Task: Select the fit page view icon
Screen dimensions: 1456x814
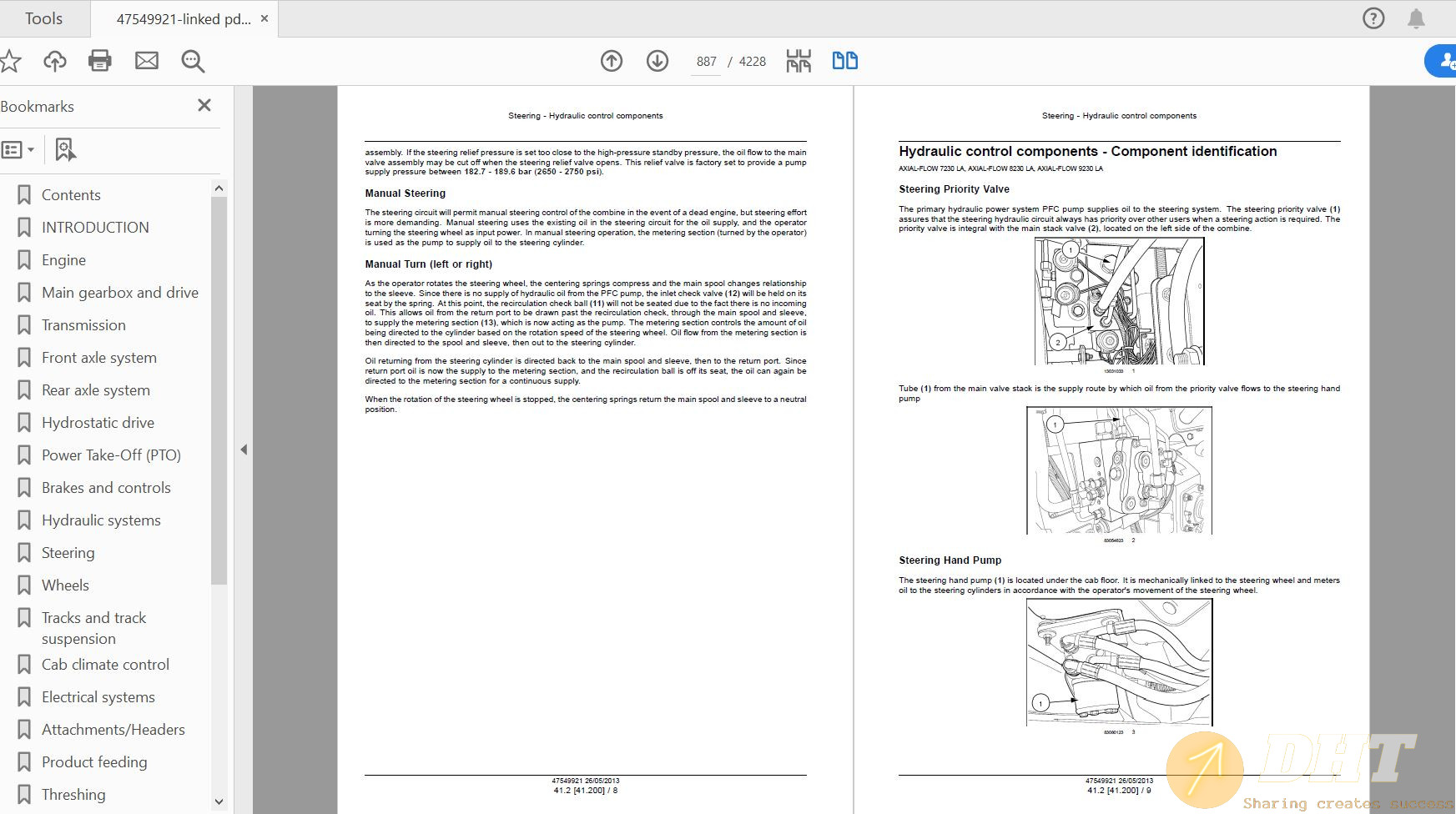Action: (x=799, y=61)
